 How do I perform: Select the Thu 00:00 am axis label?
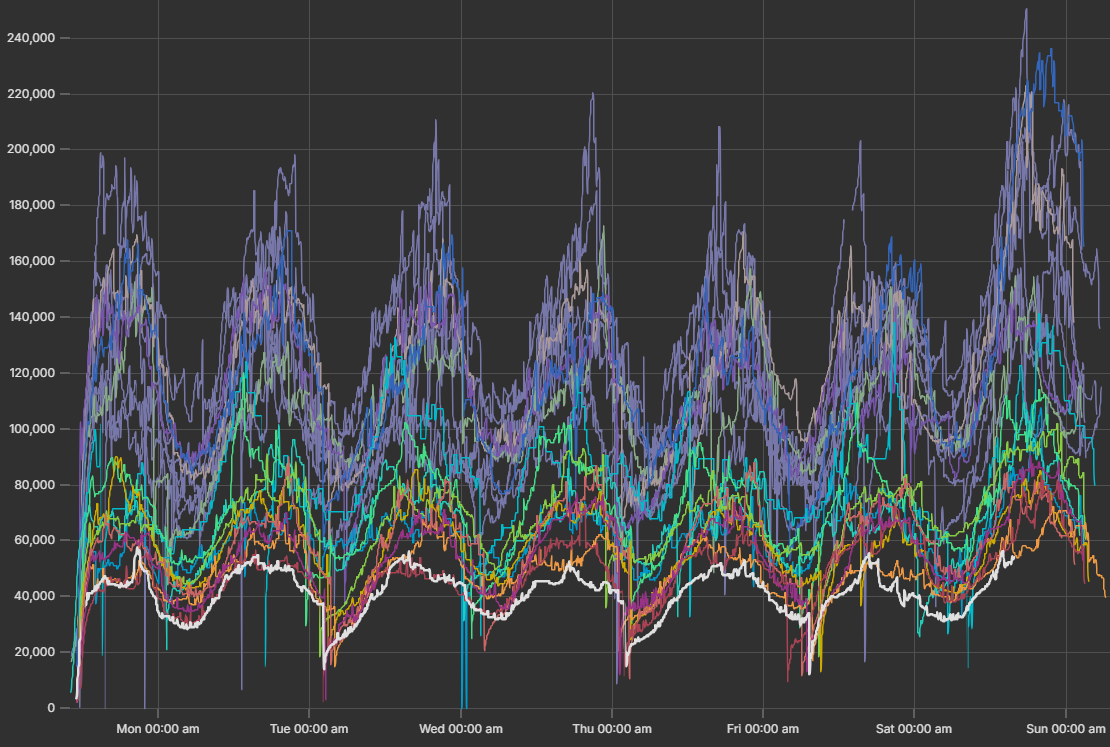pyautogui.click(x=612, y=729)
